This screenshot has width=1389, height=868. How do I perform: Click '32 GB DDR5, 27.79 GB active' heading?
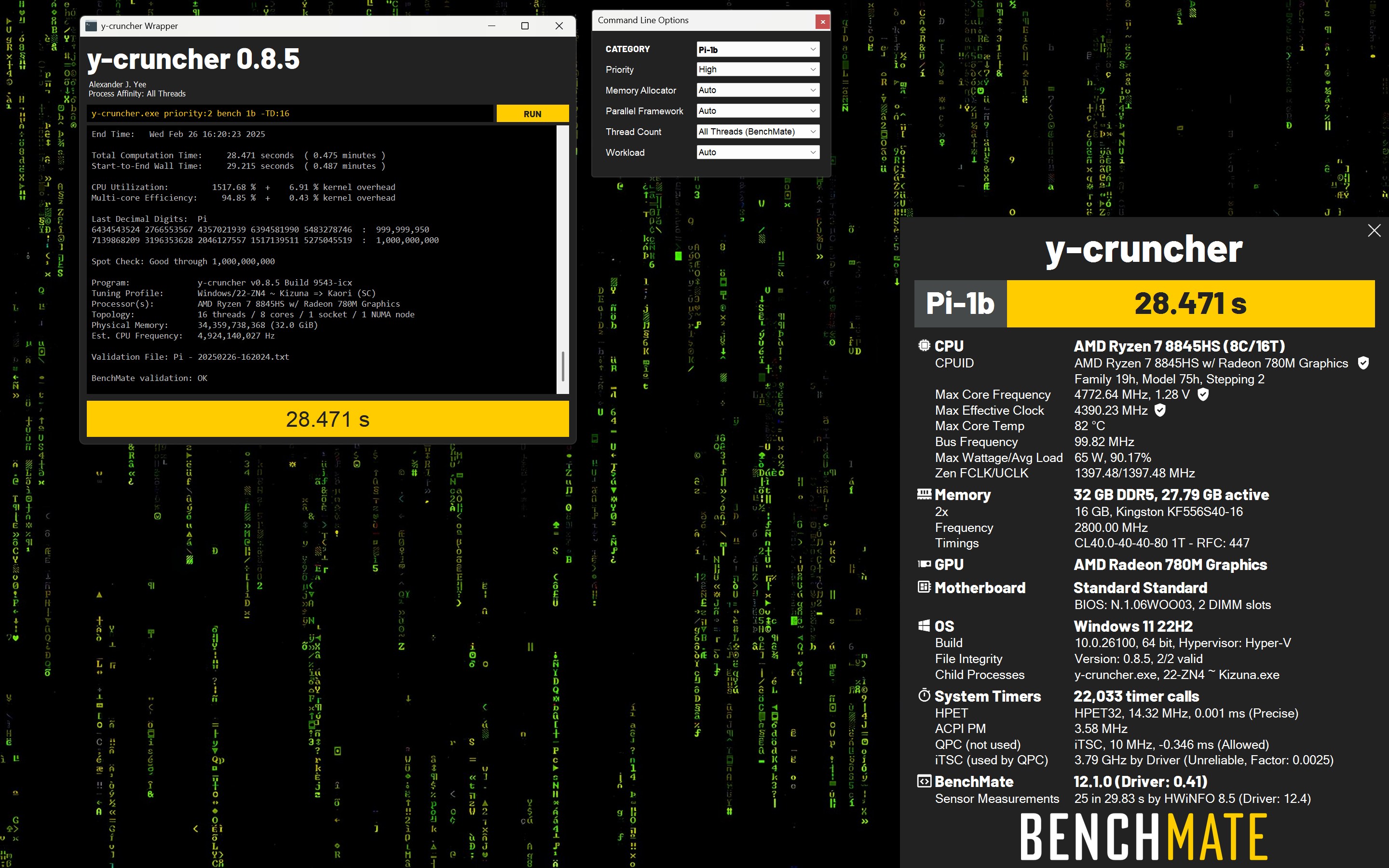pos(1171,495)
